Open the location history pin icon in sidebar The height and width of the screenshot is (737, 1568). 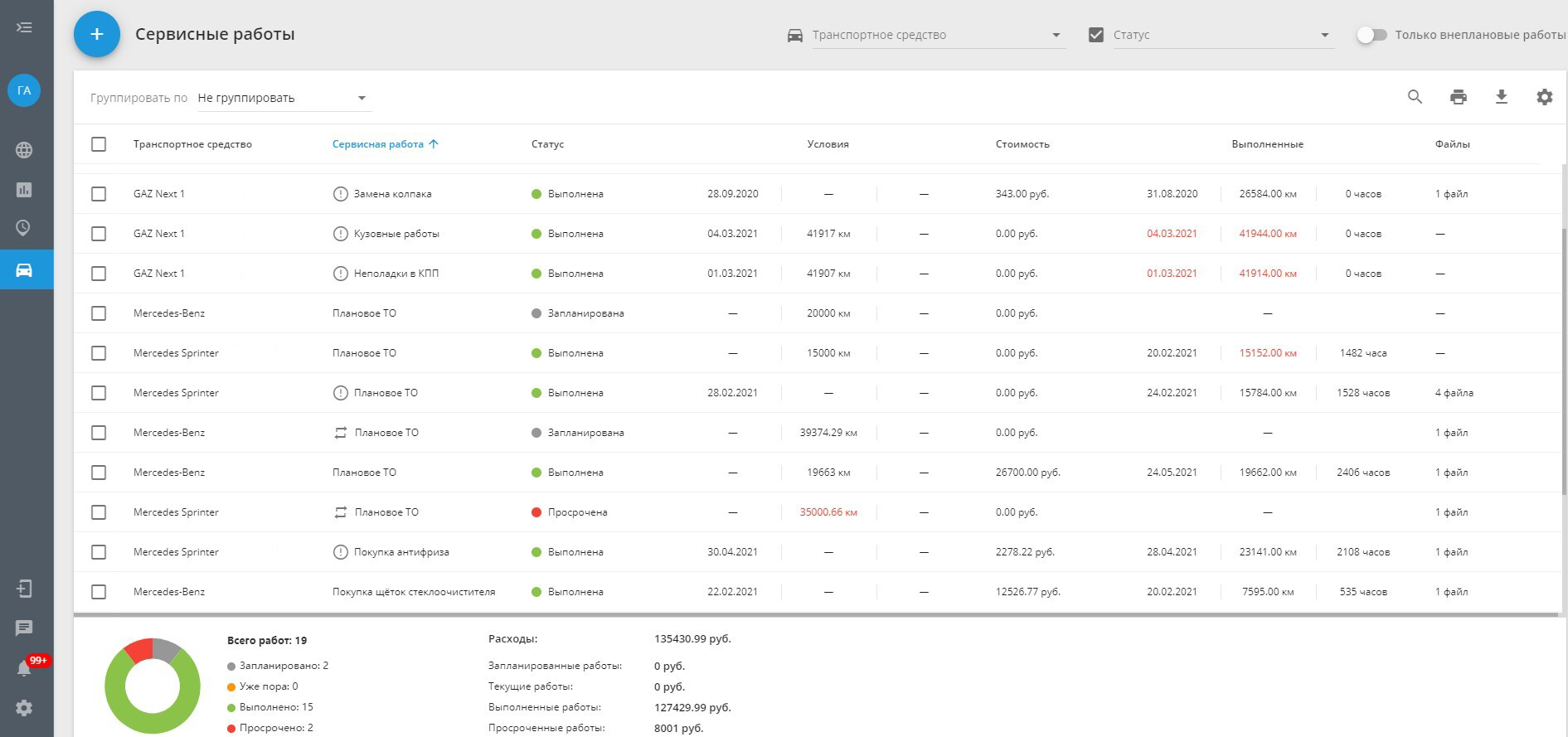click(24, 228)
